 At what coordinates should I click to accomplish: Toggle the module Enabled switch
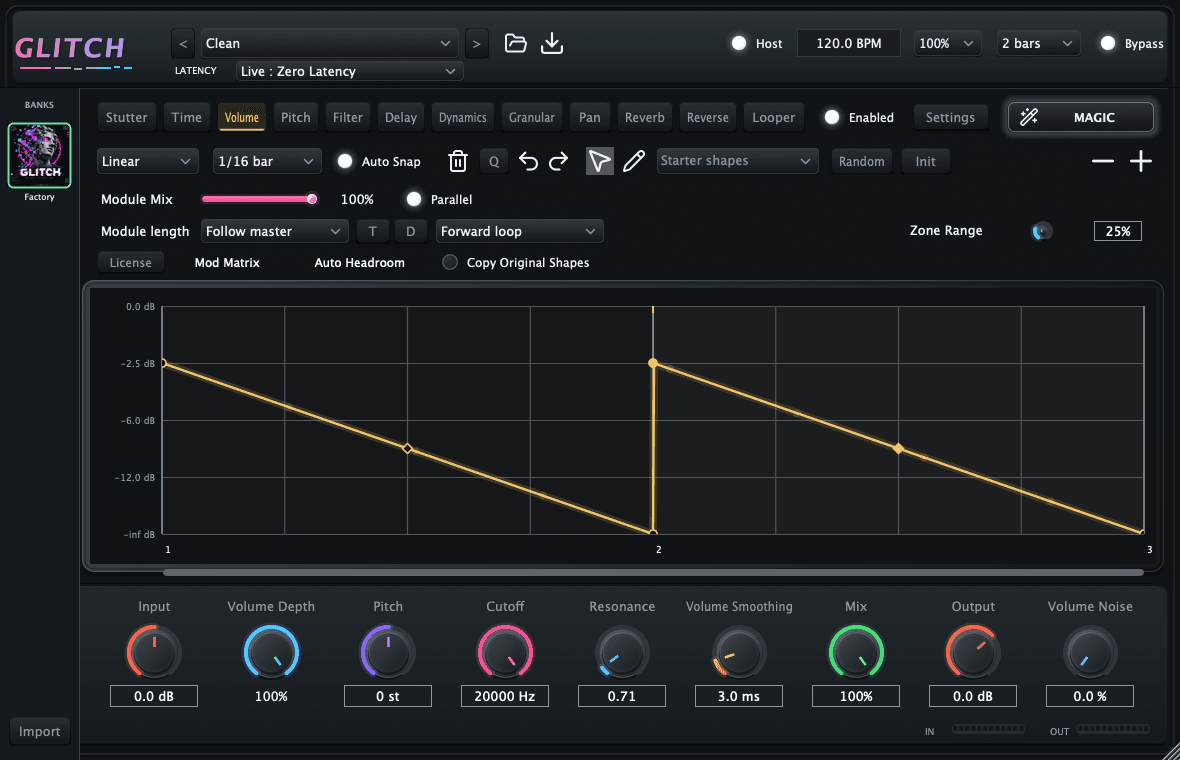[x=832, y=117]
